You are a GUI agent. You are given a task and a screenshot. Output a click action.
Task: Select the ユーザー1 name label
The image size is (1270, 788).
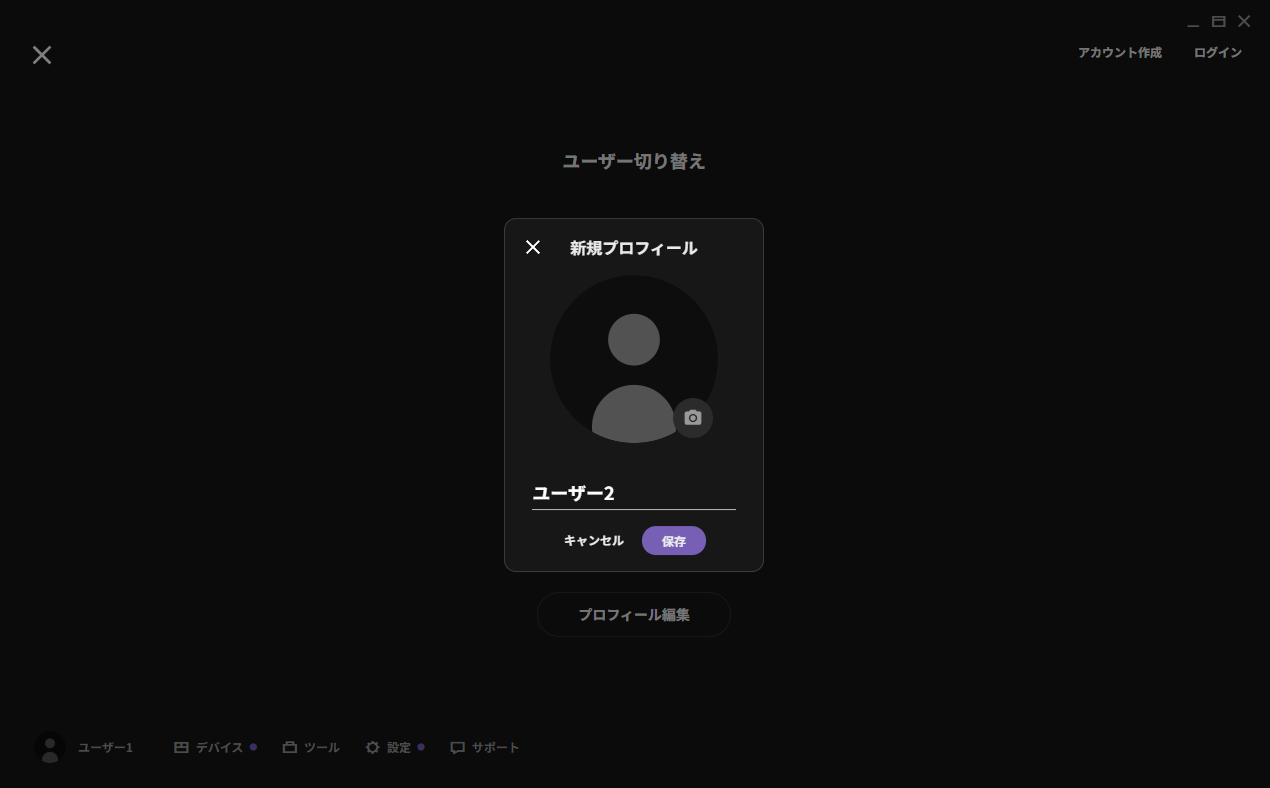105,748
